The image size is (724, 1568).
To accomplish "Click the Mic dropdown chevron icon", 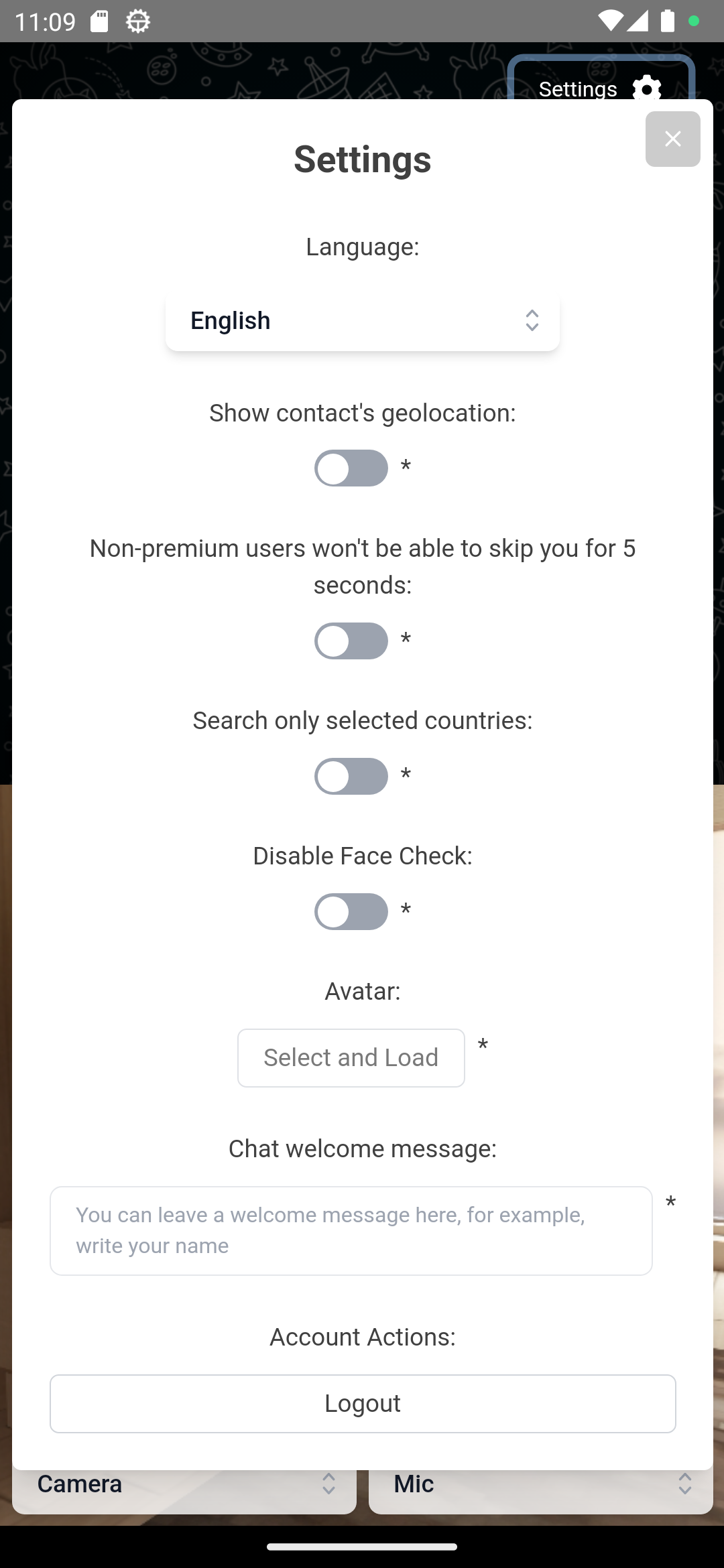I will 684,1484.
